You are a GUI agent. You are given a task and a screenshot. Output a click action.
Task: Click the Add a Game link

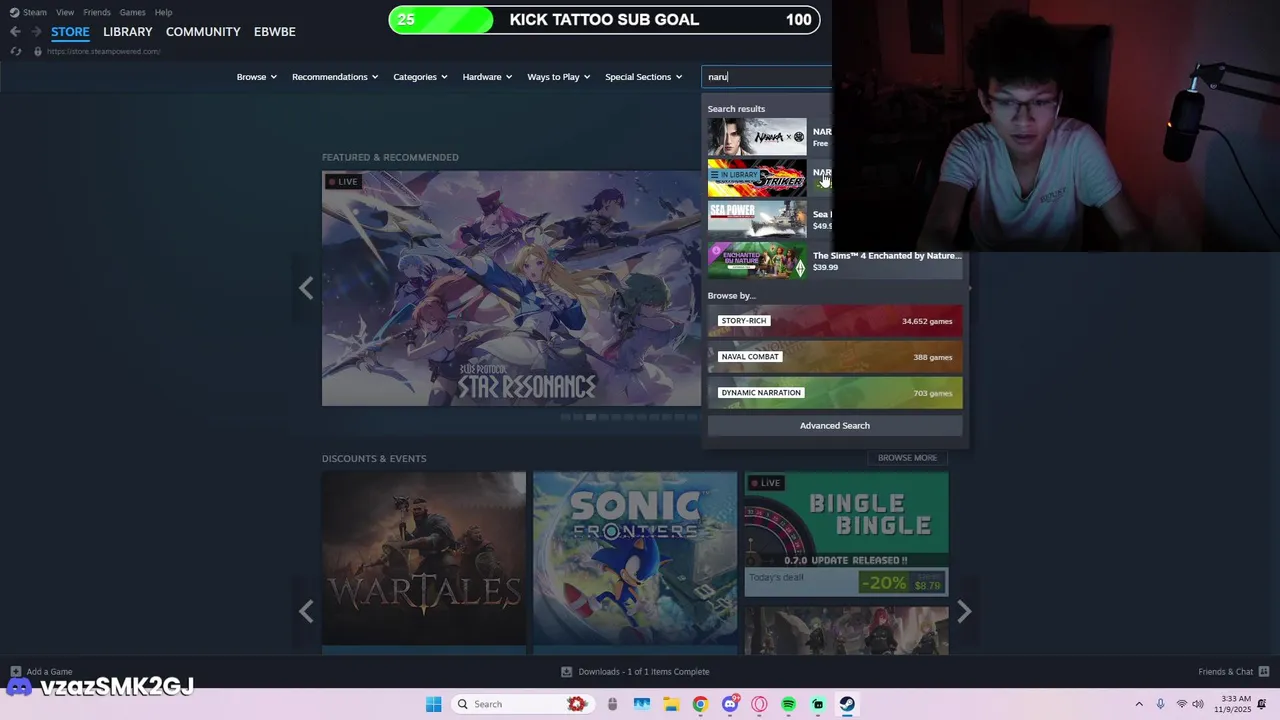49,672
